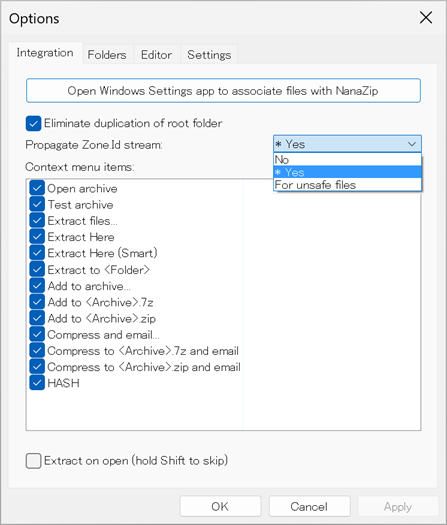Toggle the Extract Here (Smart) checkbox
The width and height of the screenshot is (447, 525).
37,253
